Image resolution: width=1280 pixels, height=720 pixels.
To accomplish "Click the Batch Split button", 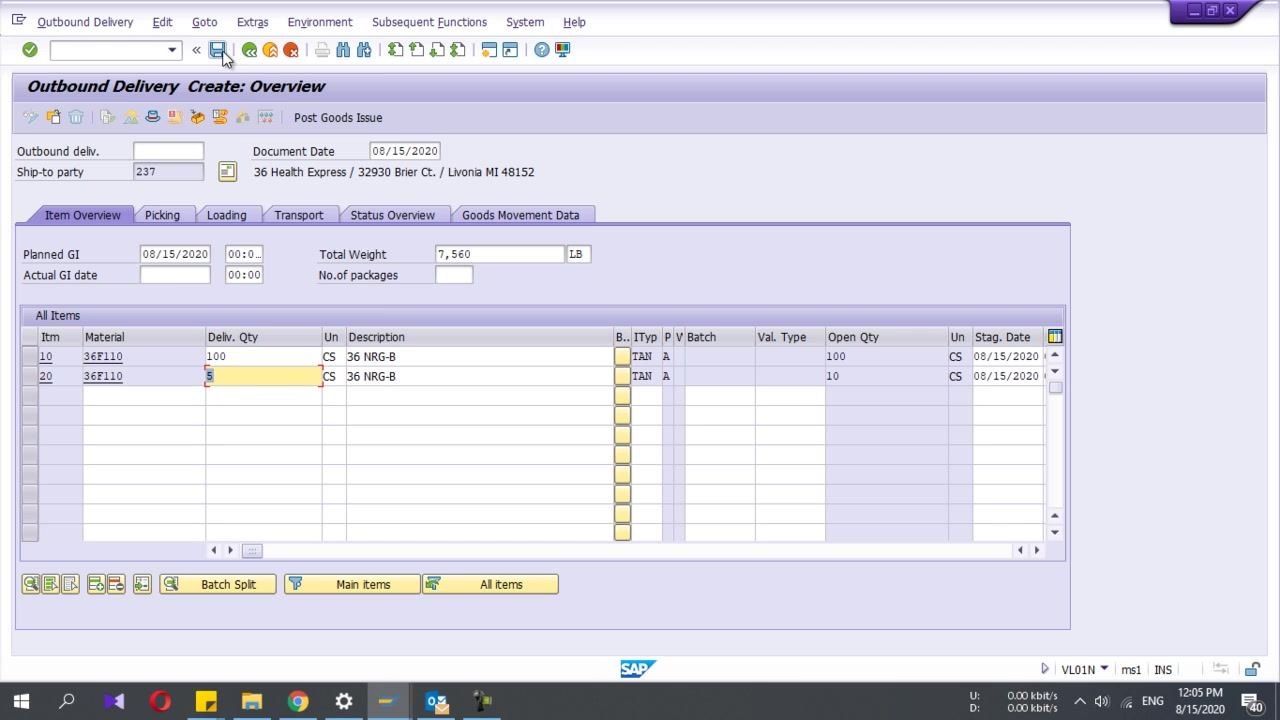I will point(218,584).
